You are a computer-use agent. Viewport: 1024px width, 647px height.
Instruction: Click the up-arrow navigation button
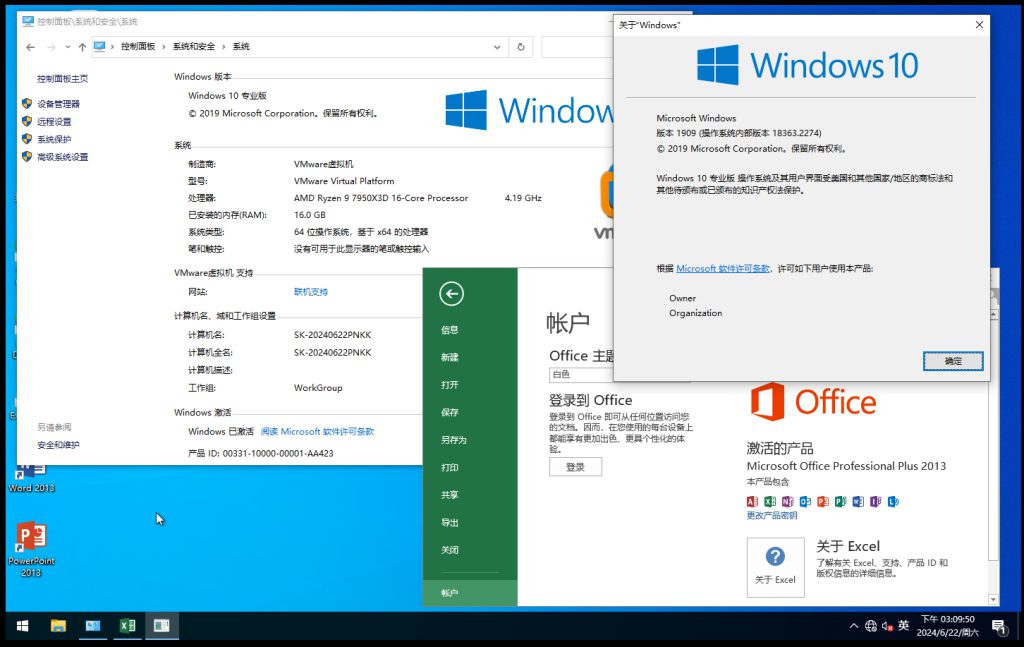[82, 47]
